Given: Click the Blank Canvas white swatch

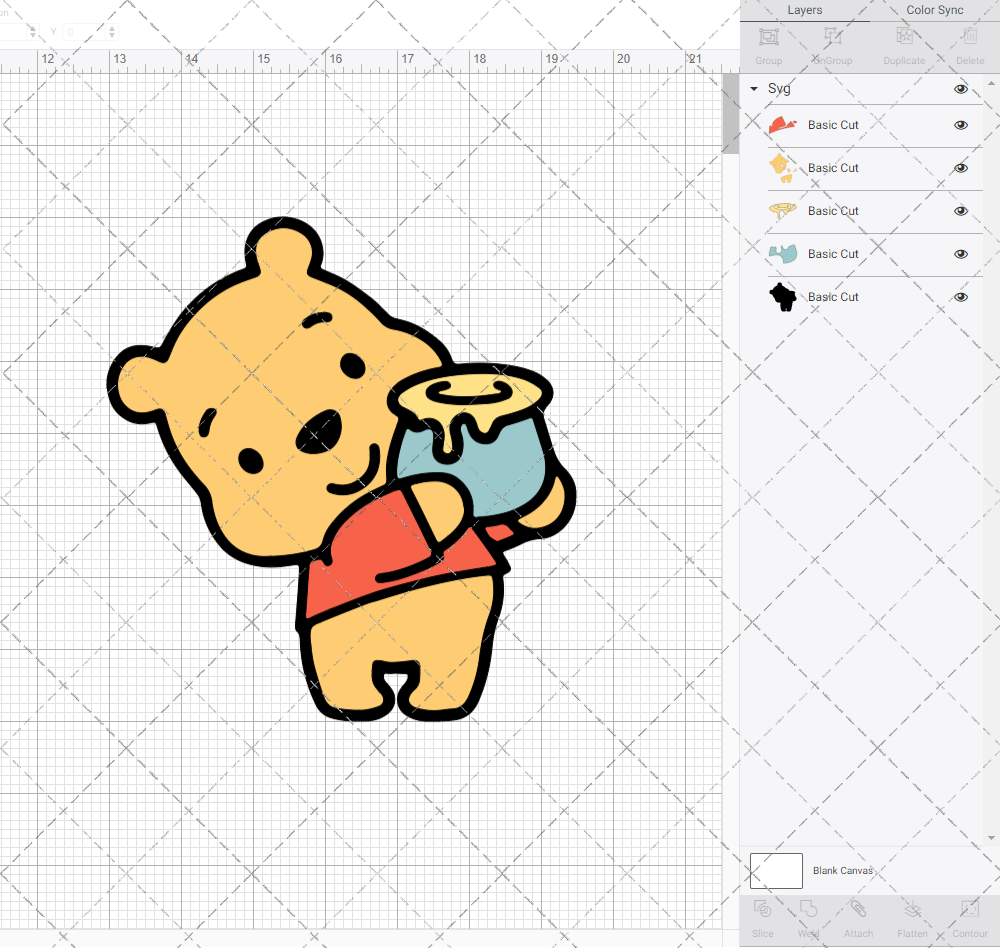Looking at the screenshot, I should [x=776, y=871].
